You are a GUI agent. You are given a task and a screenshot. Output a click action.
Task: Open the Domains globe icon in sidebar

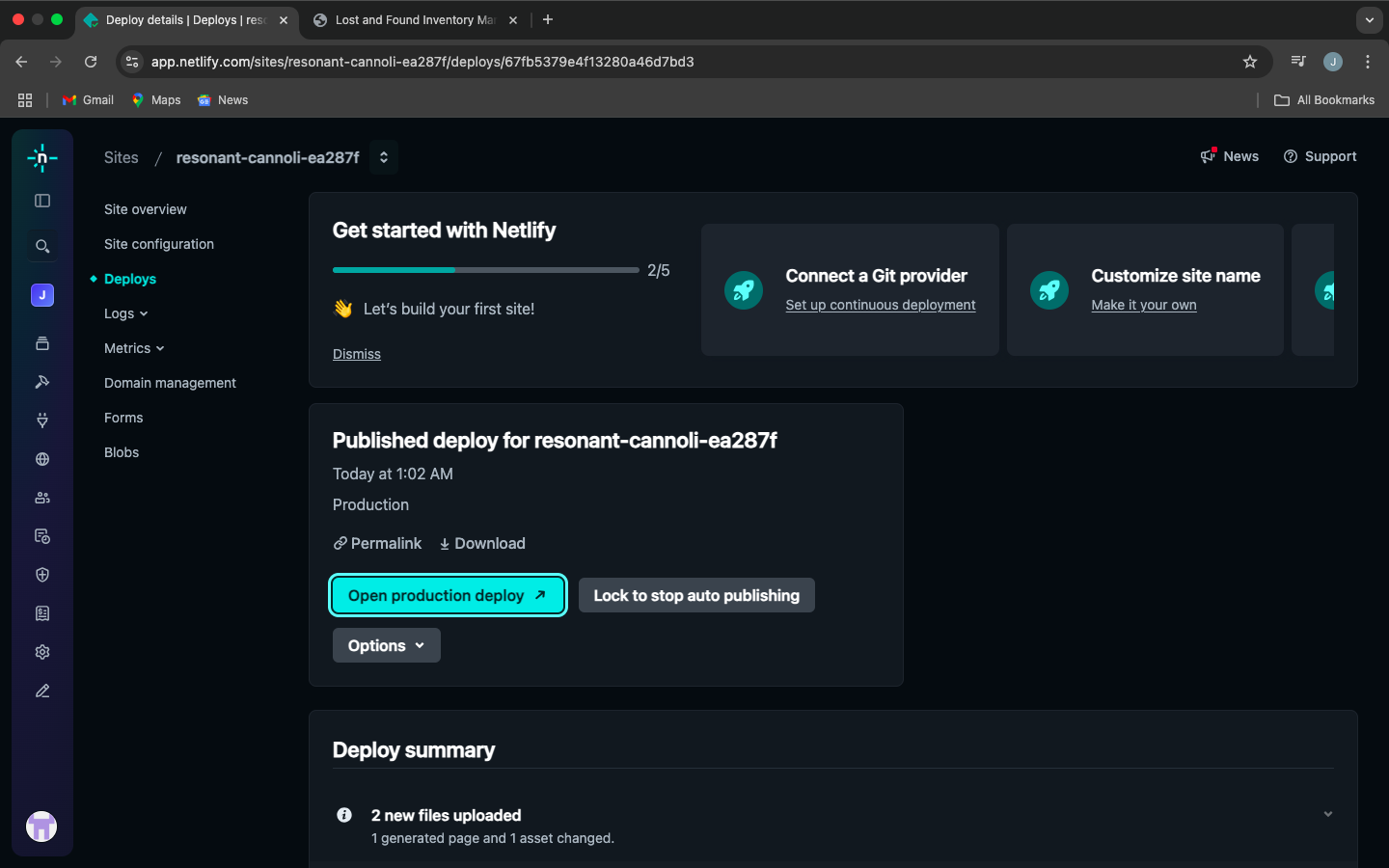[42, 459]
